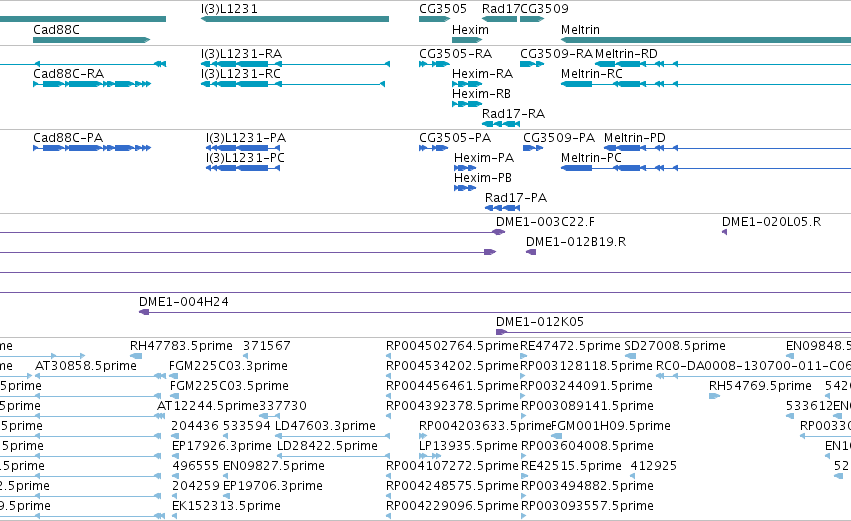Select the FGM001H09.5prime EST label

coord(611,426)
